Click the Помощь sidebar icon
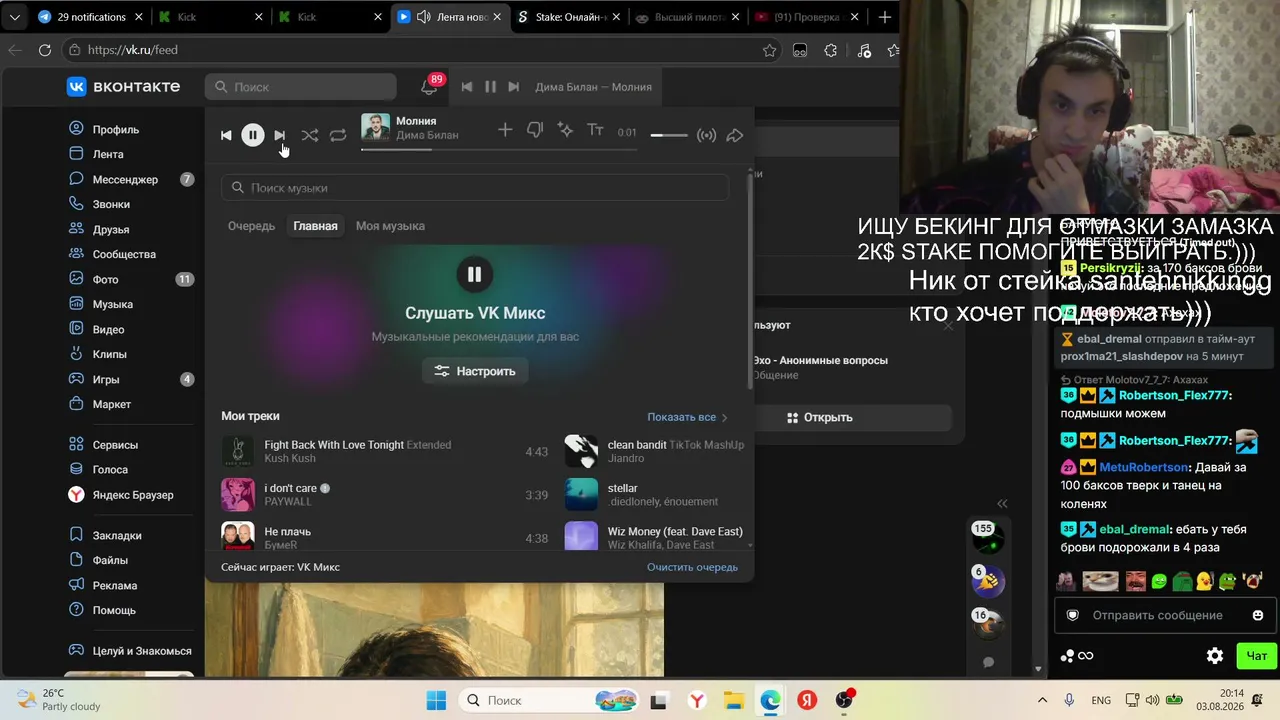The width and height of the screenshot is (1280, 720). tap(76, 610)
